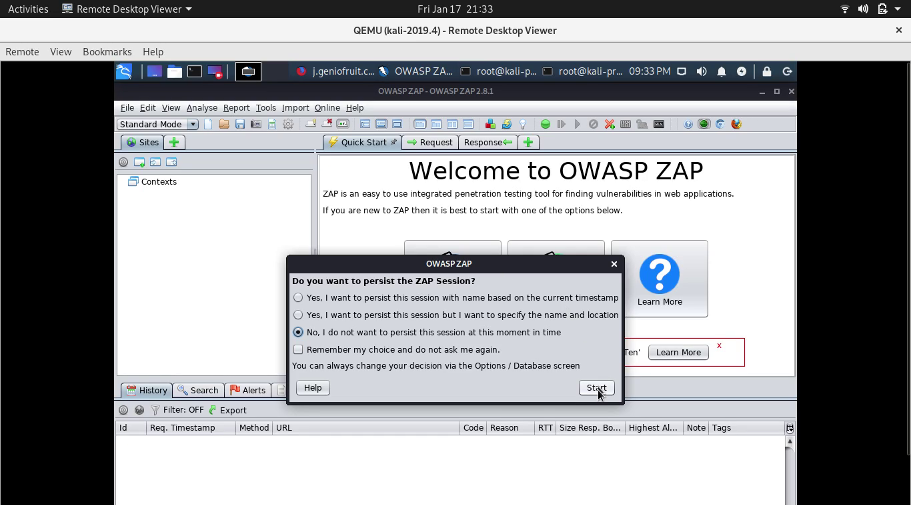Click the Step toolbar icon
The height and width of the screenshot is (505, 911).
[x=561, y=124]
